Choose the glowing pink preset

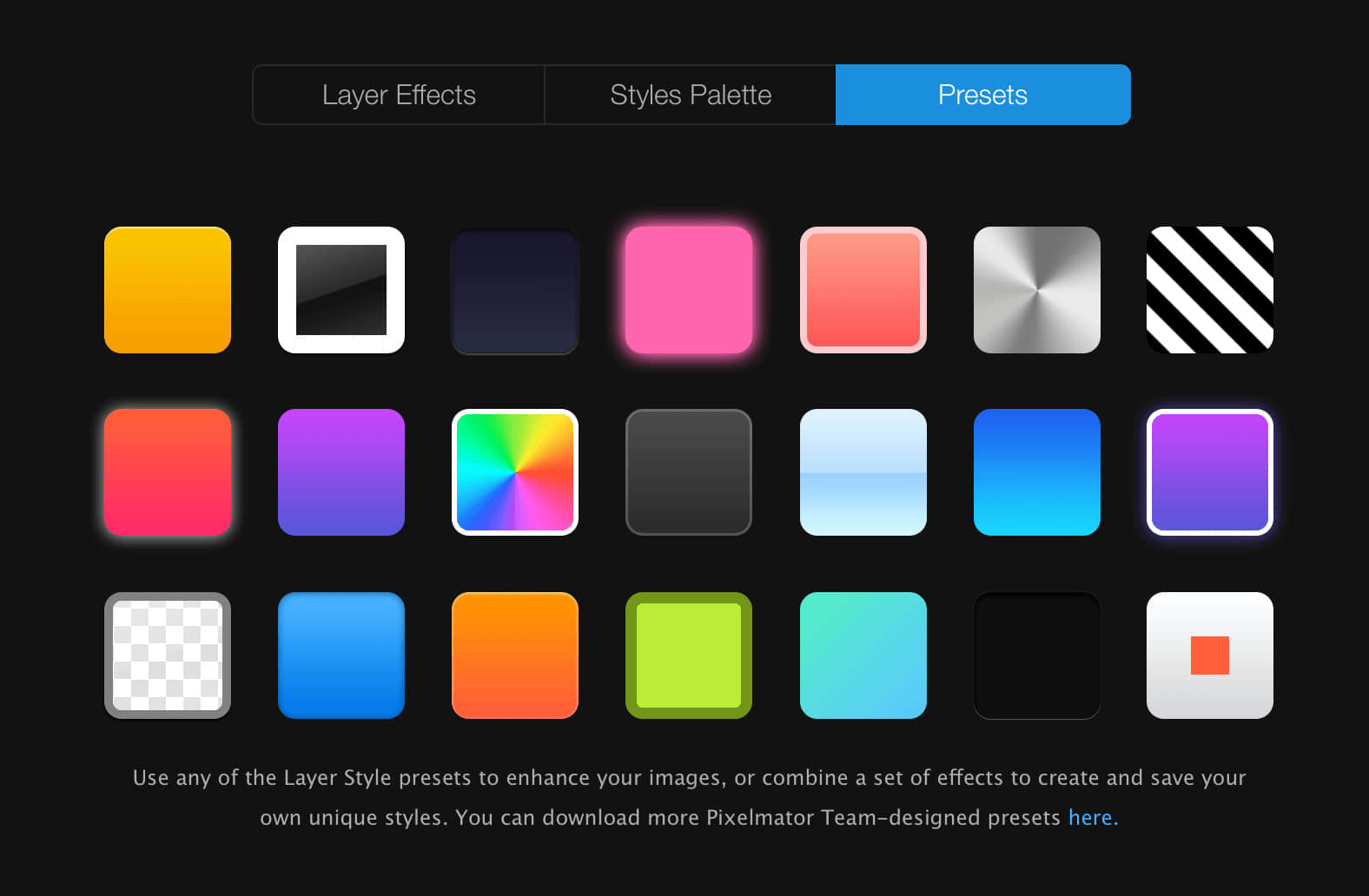tap(689, 290)
